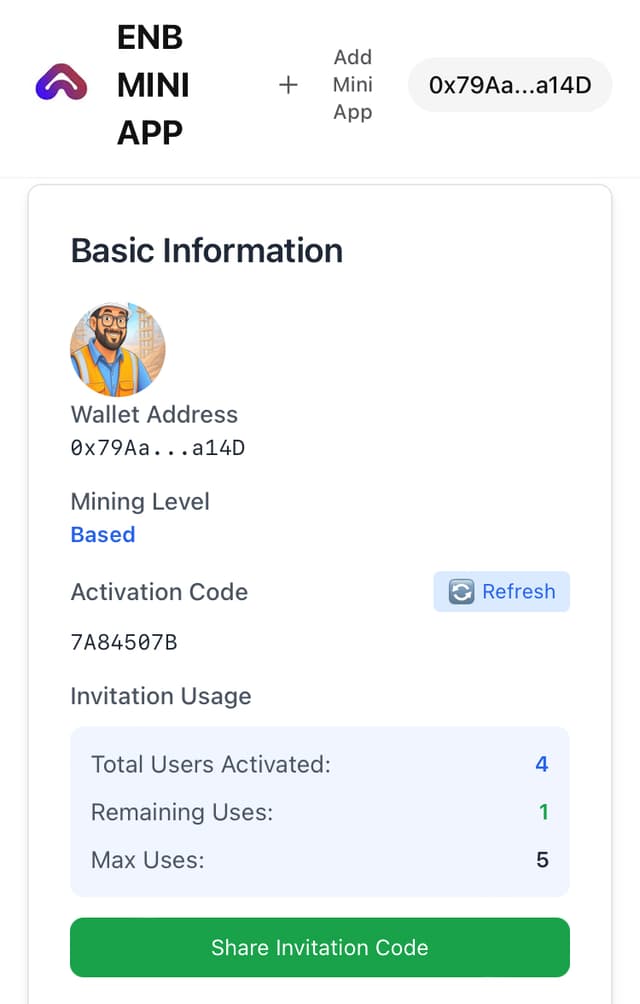The width and height of the screenshot is (640, 1004).
Task: Select the Remaining Uses value of 1
Action: pos(543,812)
